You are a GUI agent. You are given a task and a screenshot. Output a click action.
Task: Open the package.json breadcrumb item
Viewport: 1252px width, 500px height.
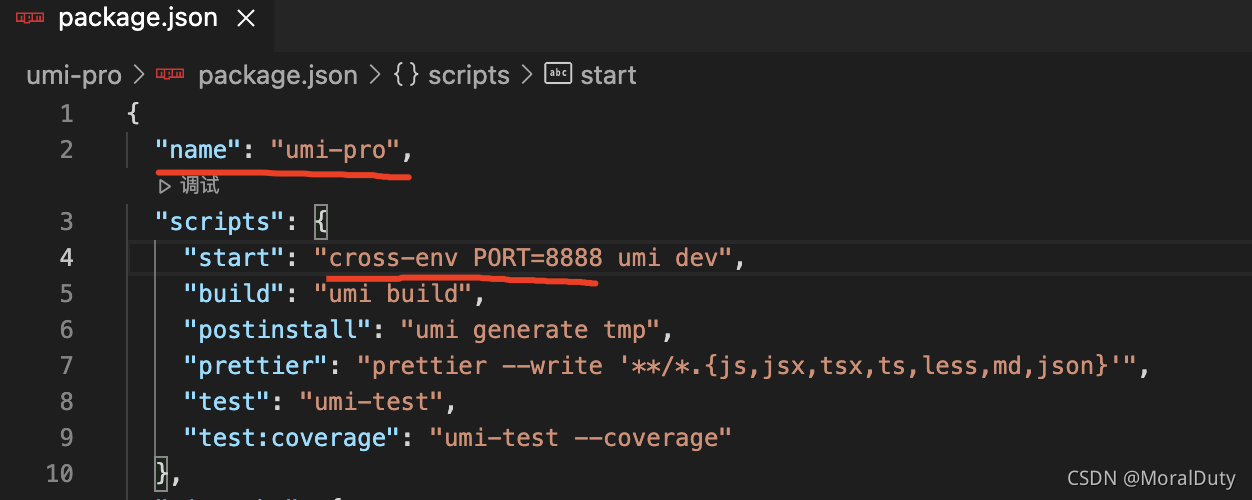tap(278, 75)
